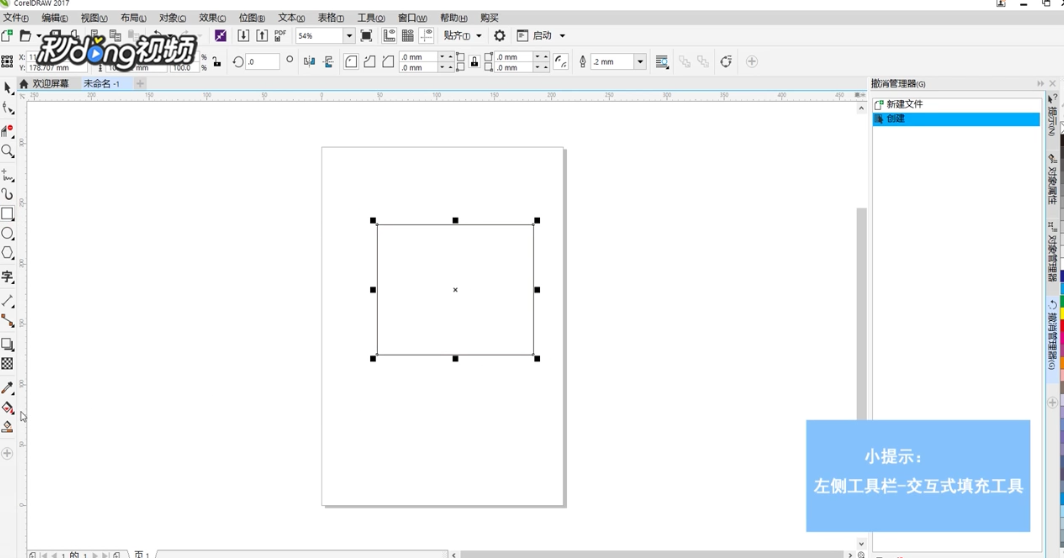Click the Import icon

[243, 35]
